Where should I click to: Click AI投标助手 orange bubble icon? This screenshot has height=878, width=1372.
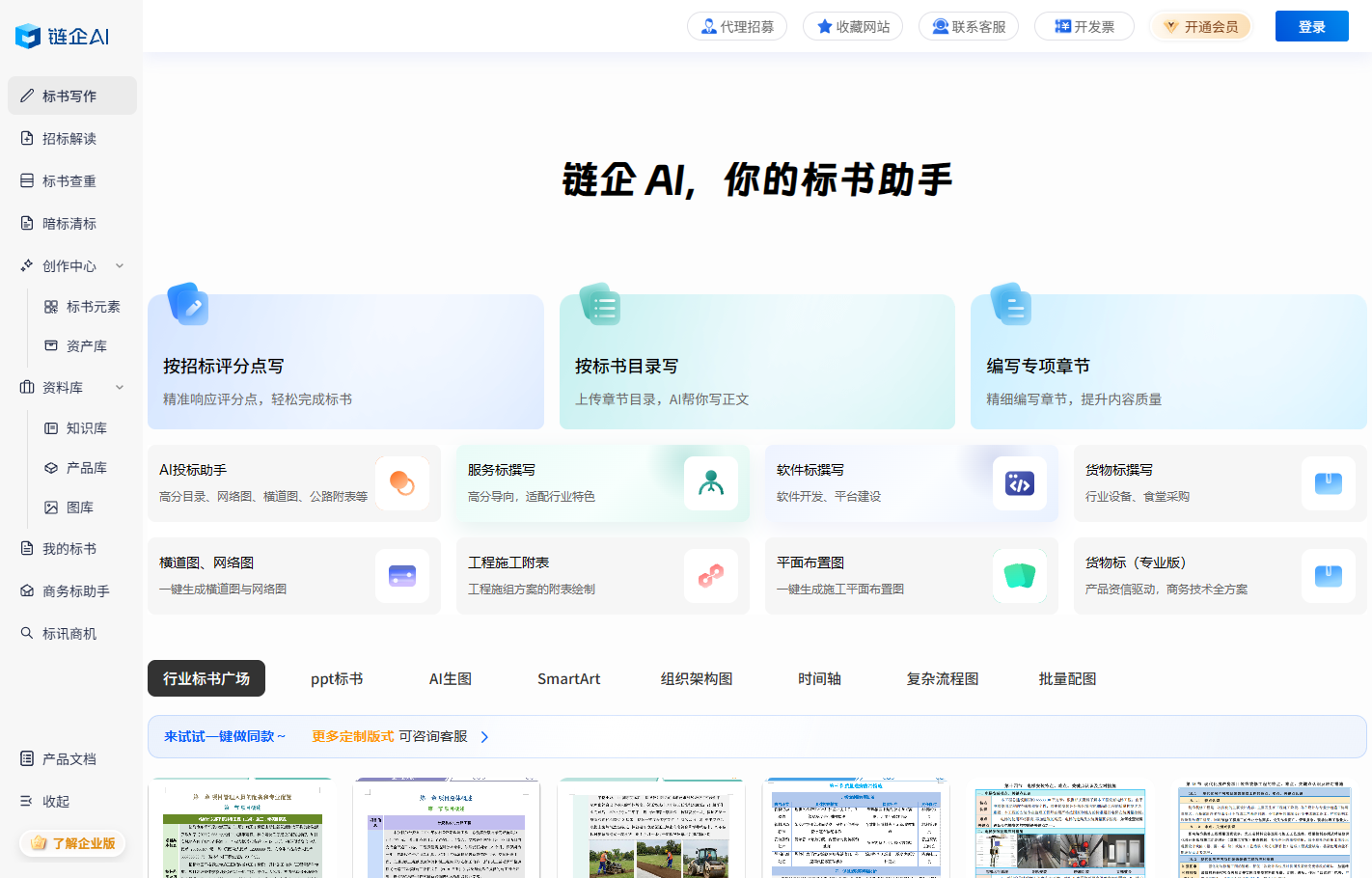pos(402,483)
